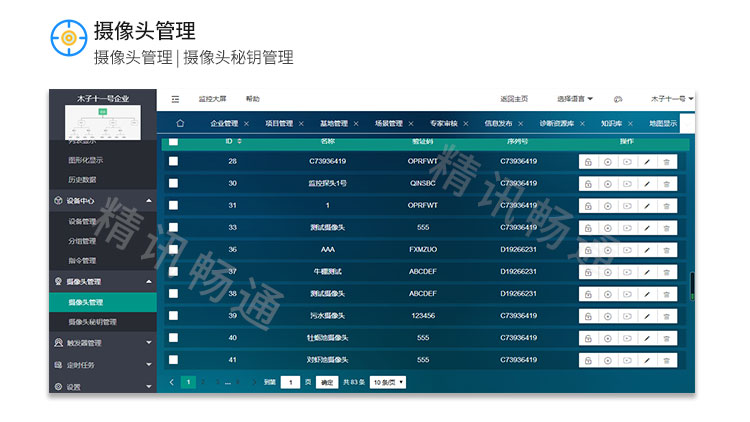Check the box for row ID 38
This screenshot has height=422, width=750.
173,293
